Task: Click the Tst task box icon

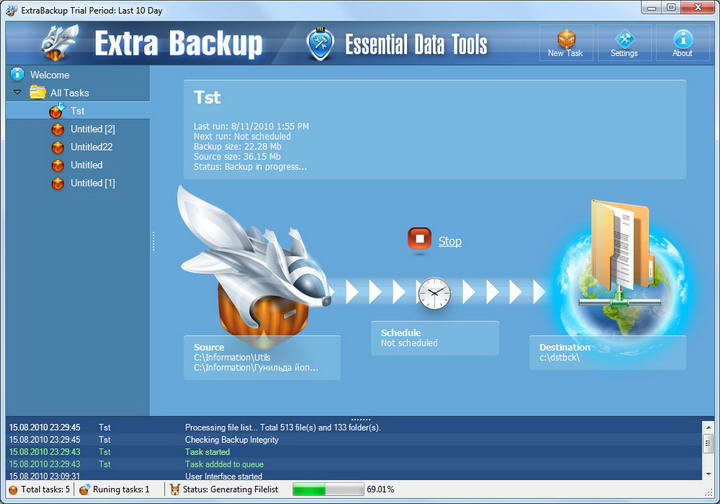Action: point(57,111)
